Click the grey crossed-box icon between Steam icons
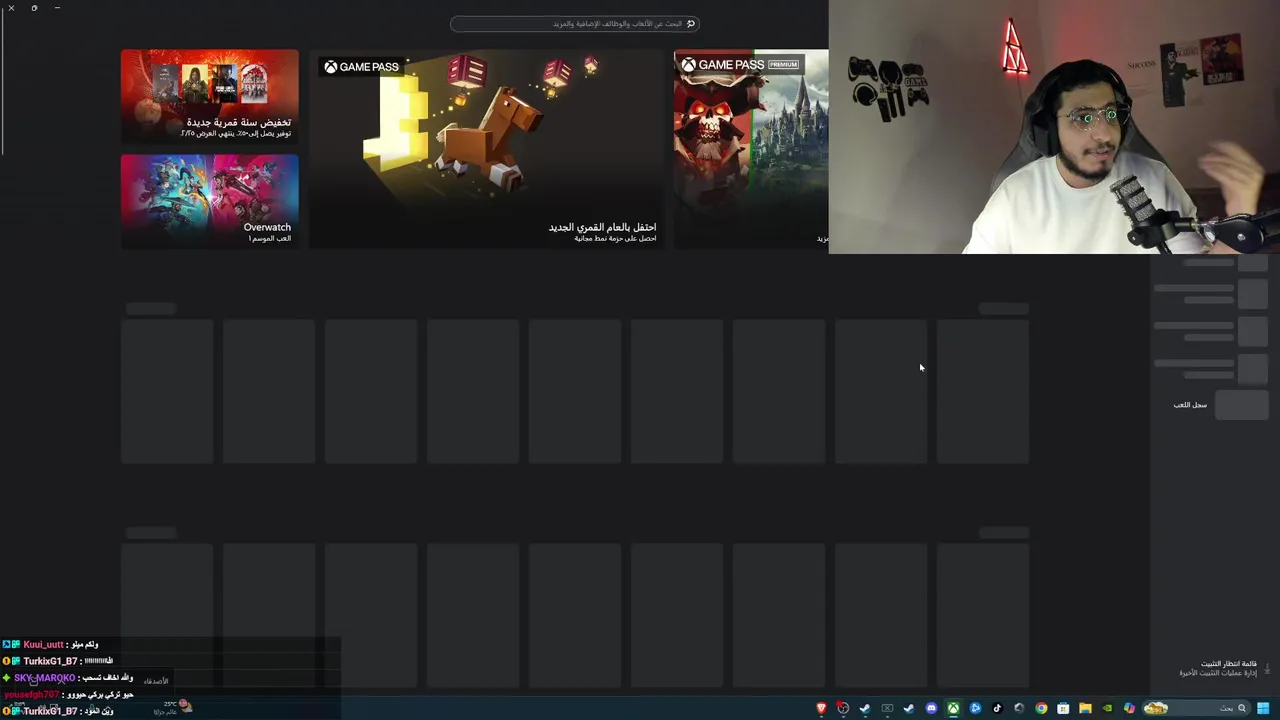 887,708
